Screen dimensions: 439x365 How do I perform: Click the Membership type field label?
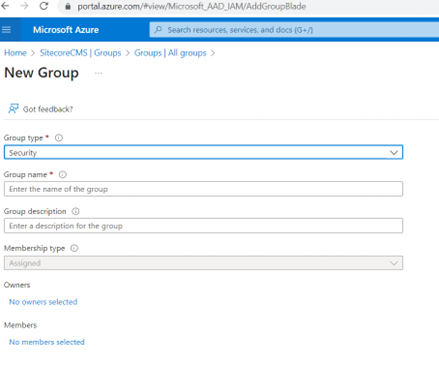click(x=34, y=248)
